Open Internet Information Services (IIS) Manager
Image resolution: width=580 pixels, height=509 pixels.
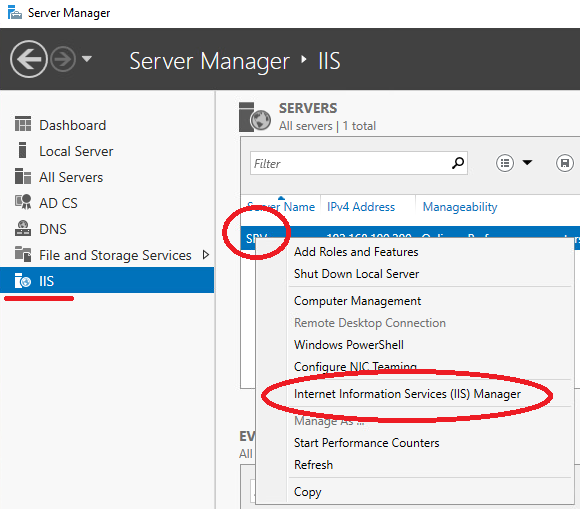pos(407,394)
